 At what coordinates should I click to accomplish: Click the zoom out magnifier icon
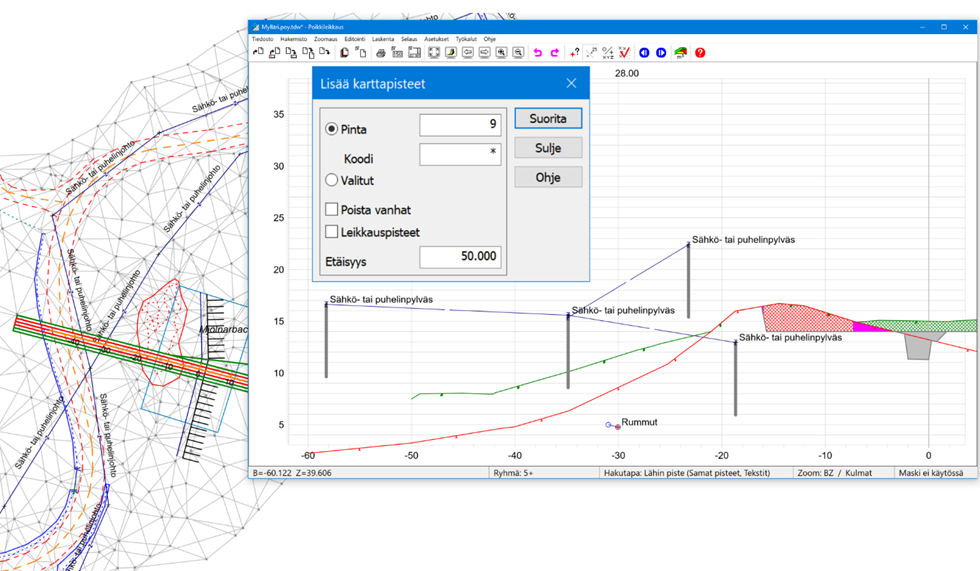518,52
